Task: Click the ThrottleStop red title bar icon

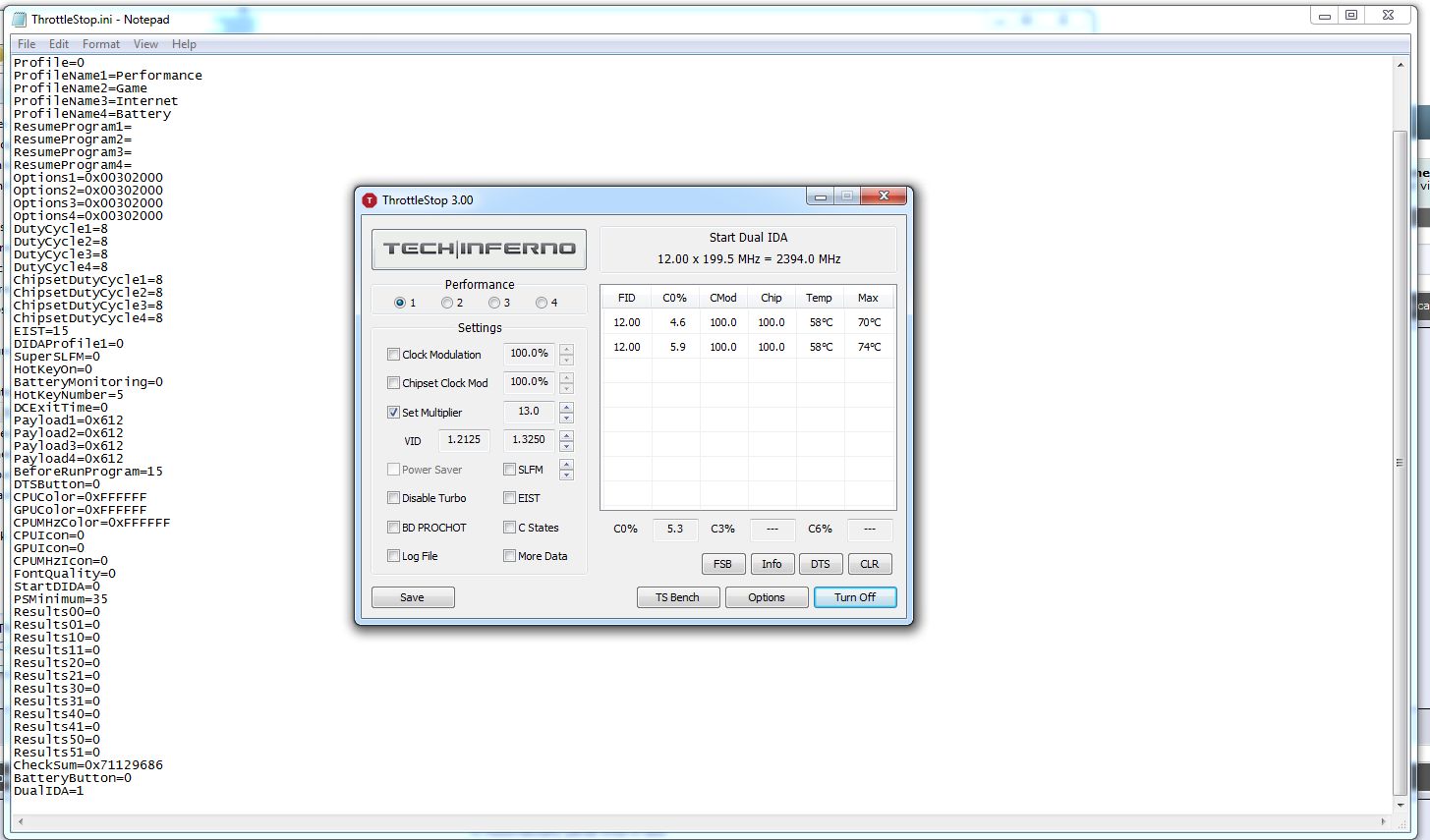Action: 370,199
